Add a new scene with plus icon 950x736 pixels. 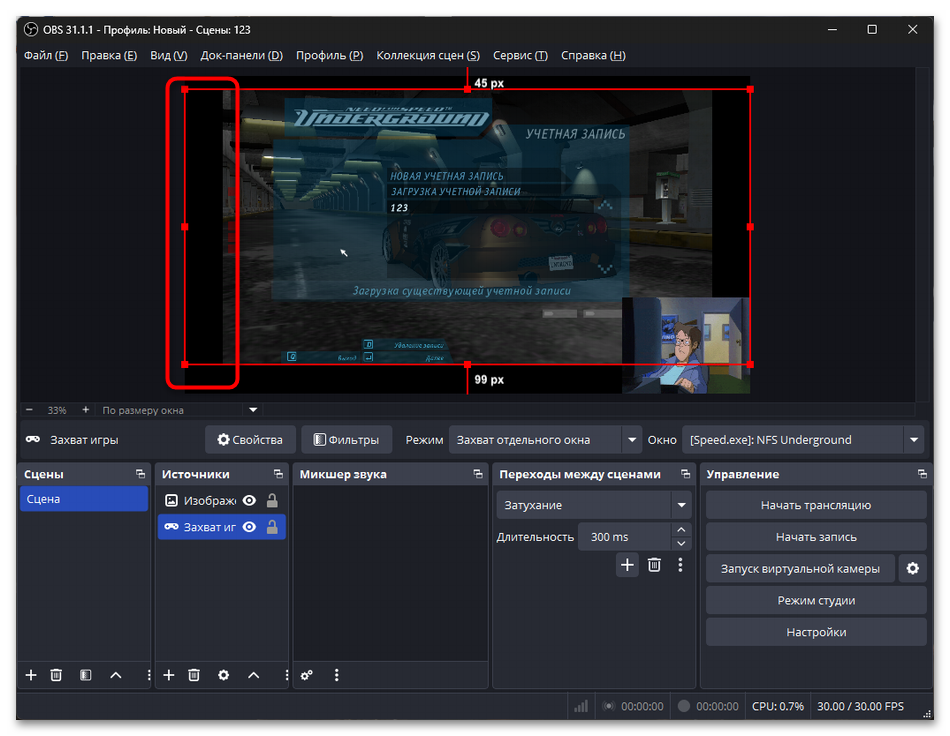click(31, 675)
